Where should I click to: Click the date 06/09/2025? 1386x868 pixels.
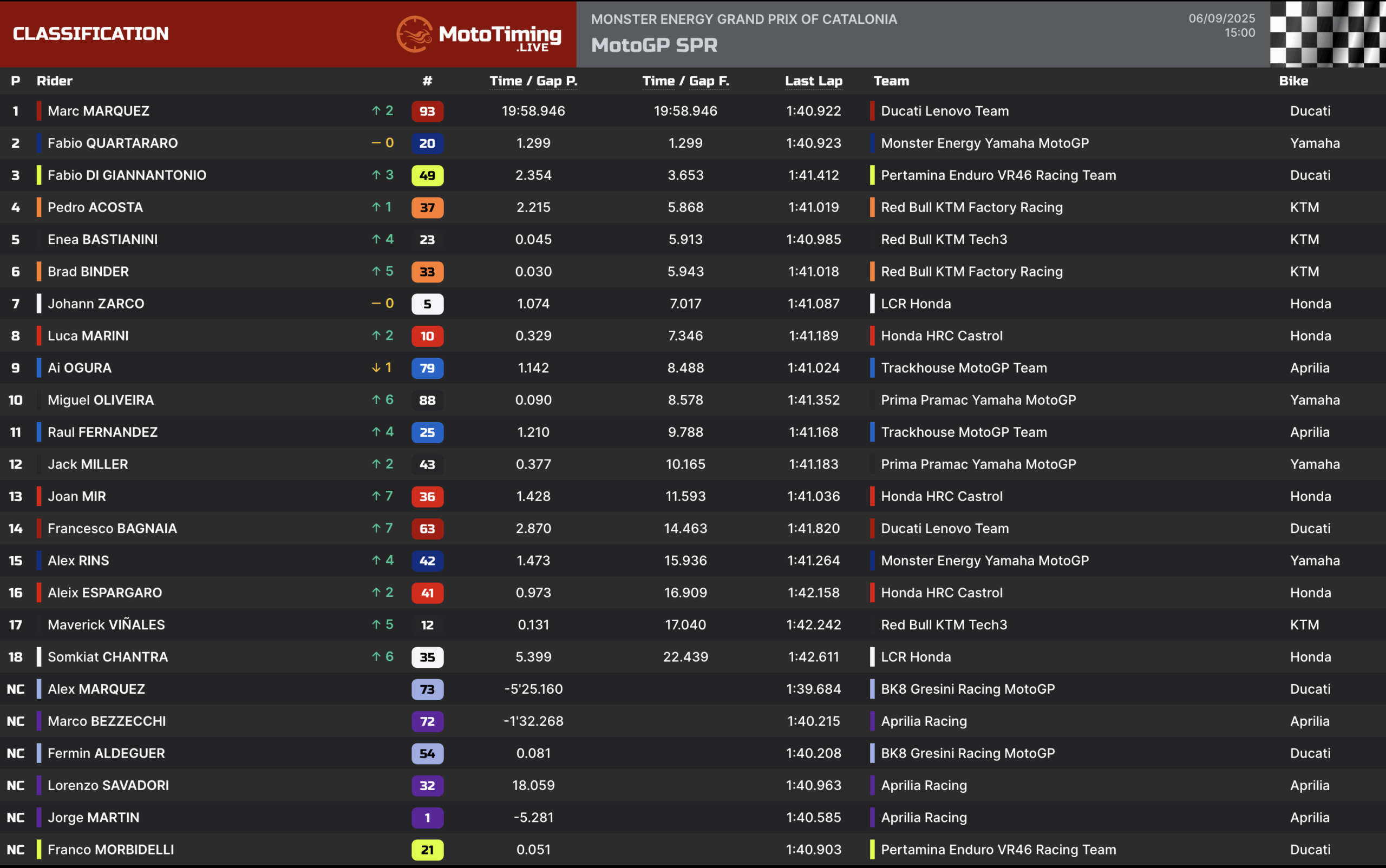point(1222,18)
